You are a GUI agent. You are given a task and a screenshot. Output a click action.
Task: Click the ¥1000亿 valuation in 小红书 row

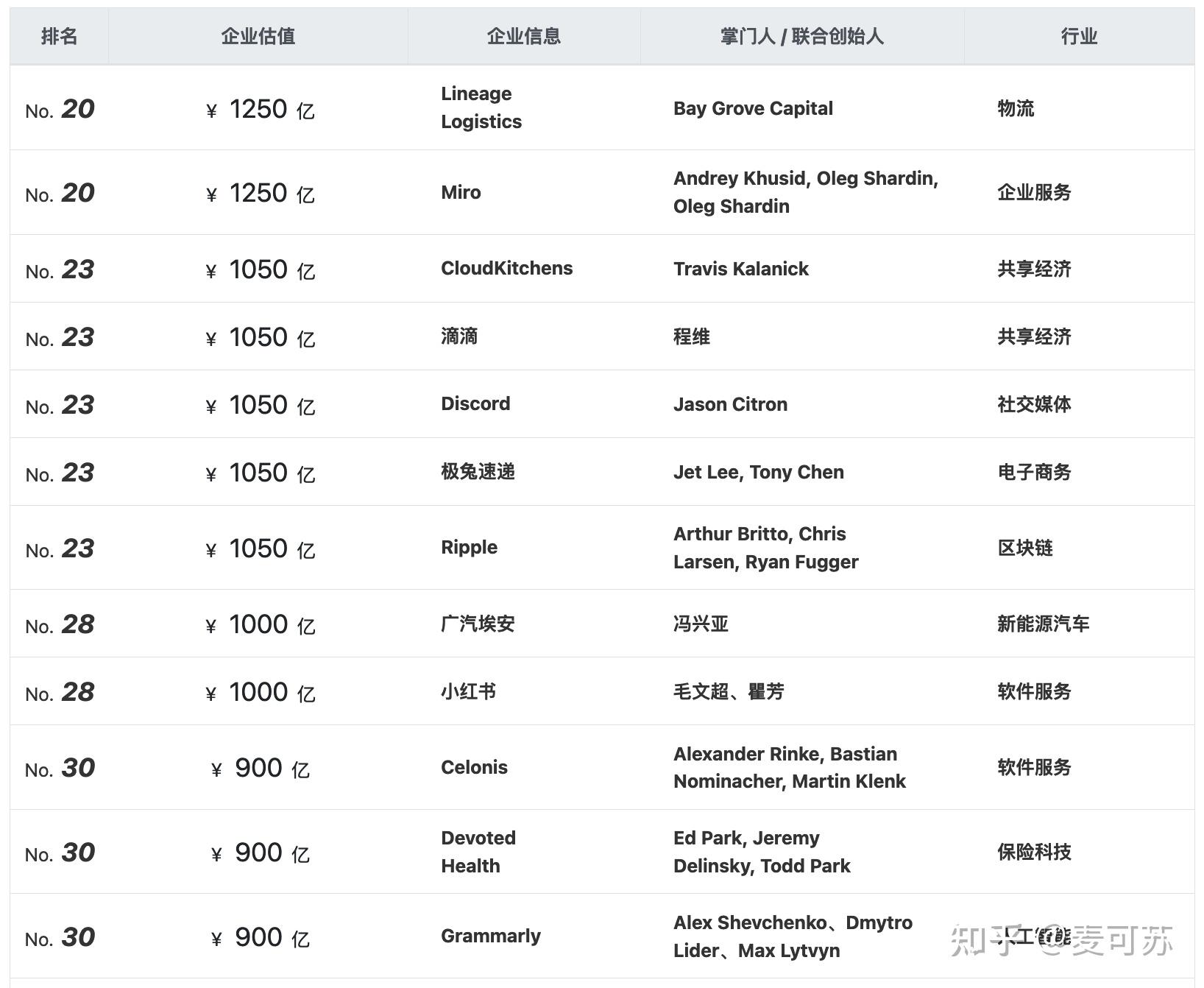(x=261, y=692)
